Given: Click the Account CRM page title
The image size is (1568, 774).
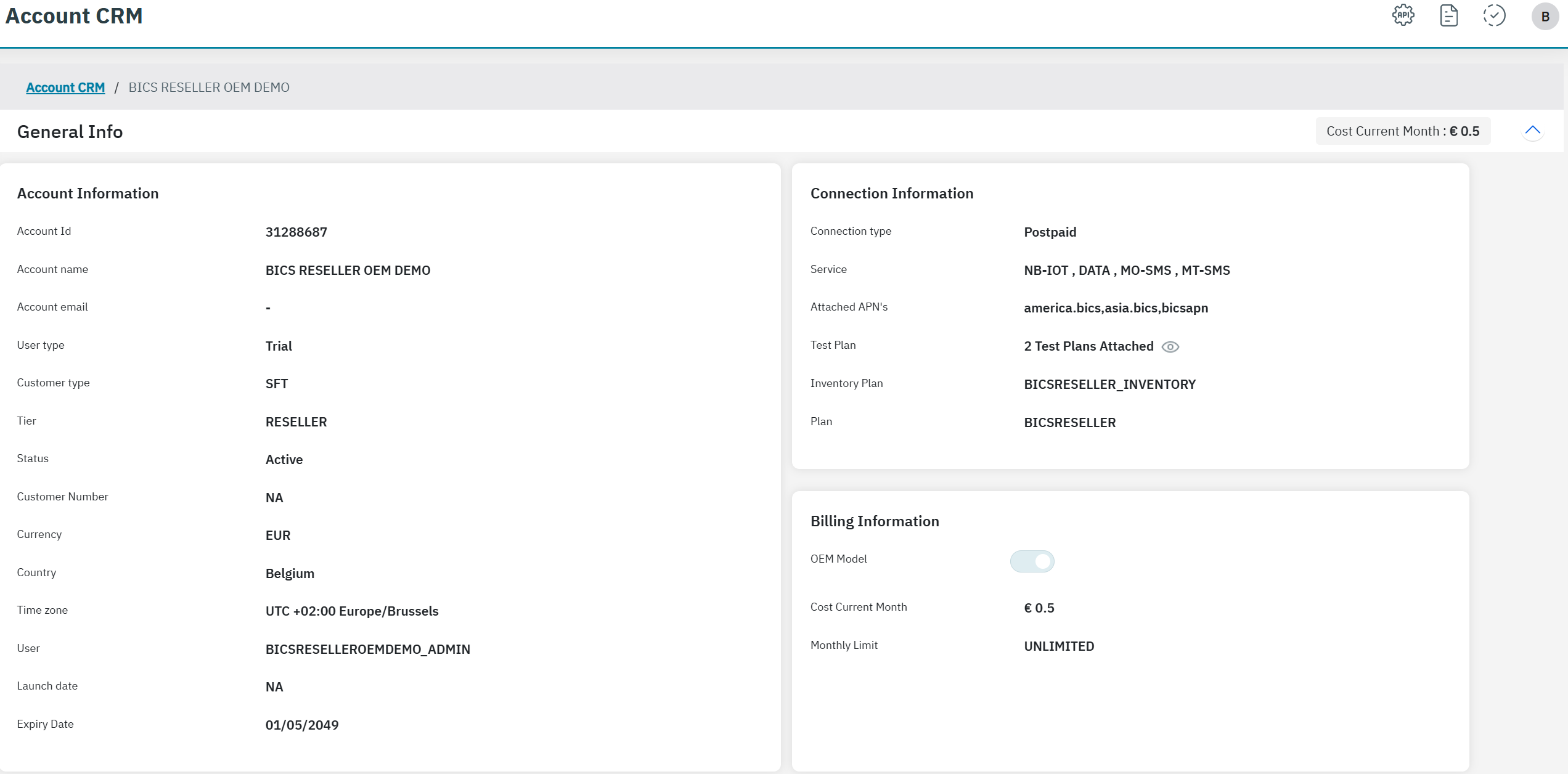Looking at the screenshot, I should [x=74, y=16].
